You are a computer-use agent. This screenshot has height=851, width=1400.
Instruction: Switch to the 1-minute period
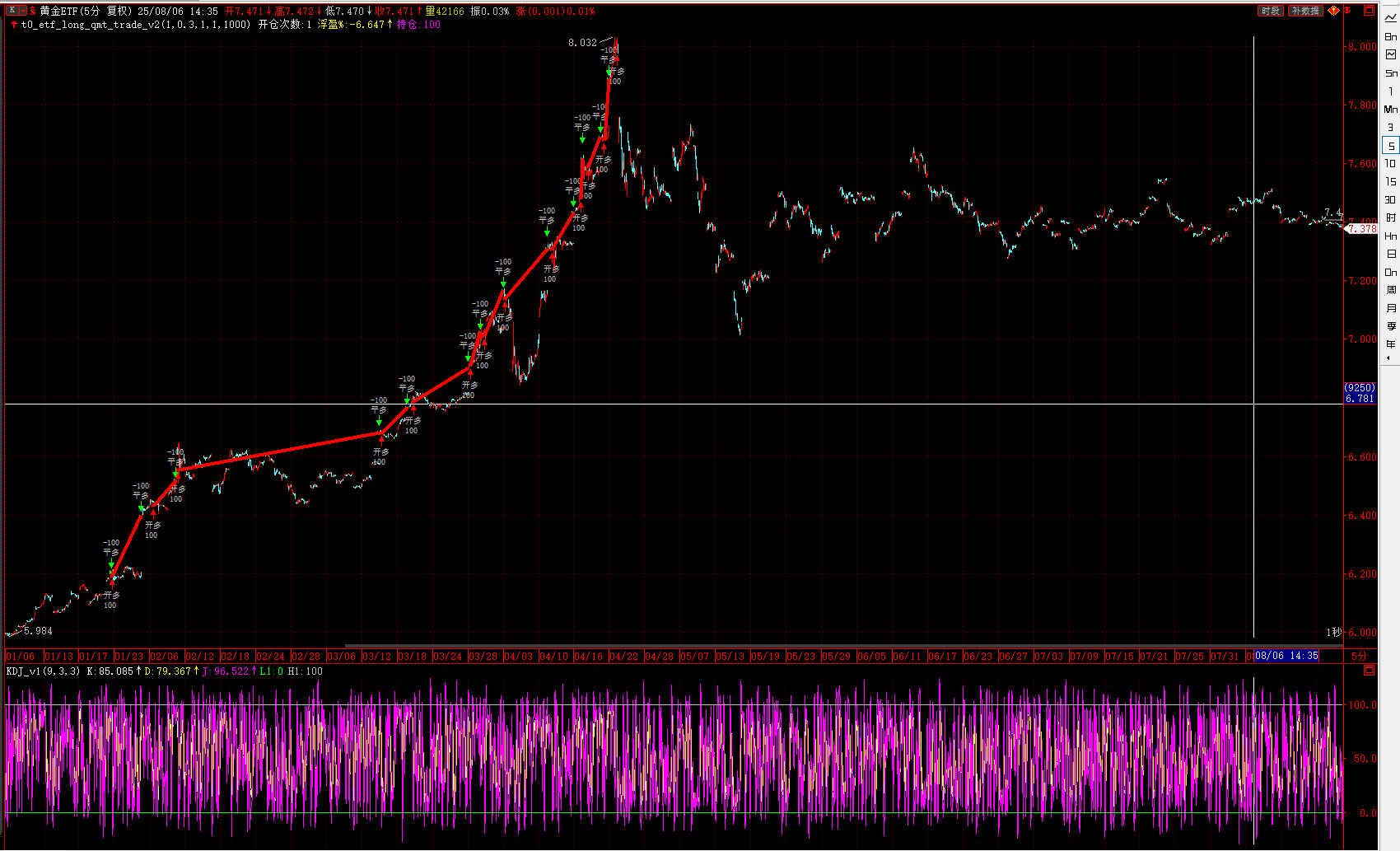tap(1391, 91)
